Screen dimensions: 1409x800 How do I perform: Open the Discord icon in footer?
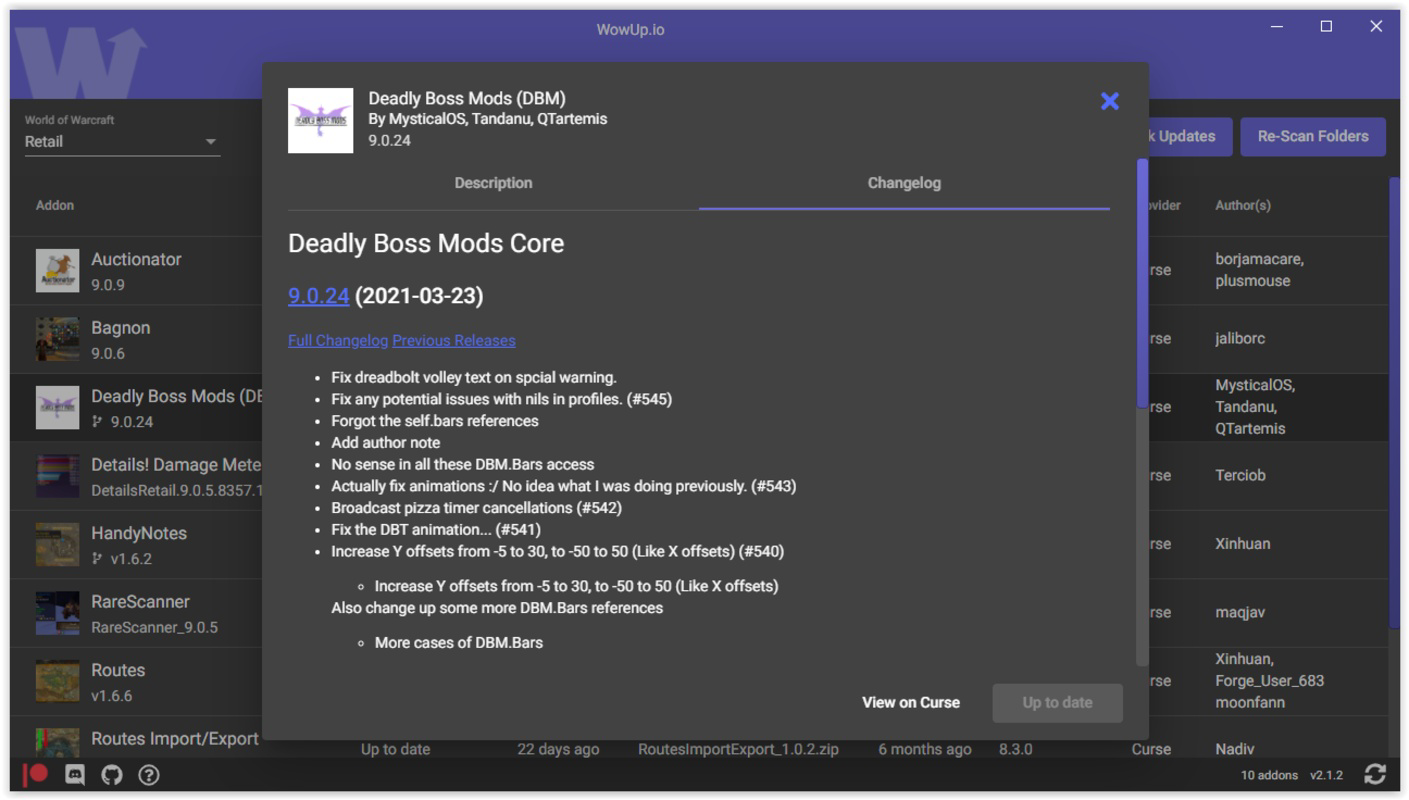click(x=75, y=775)
